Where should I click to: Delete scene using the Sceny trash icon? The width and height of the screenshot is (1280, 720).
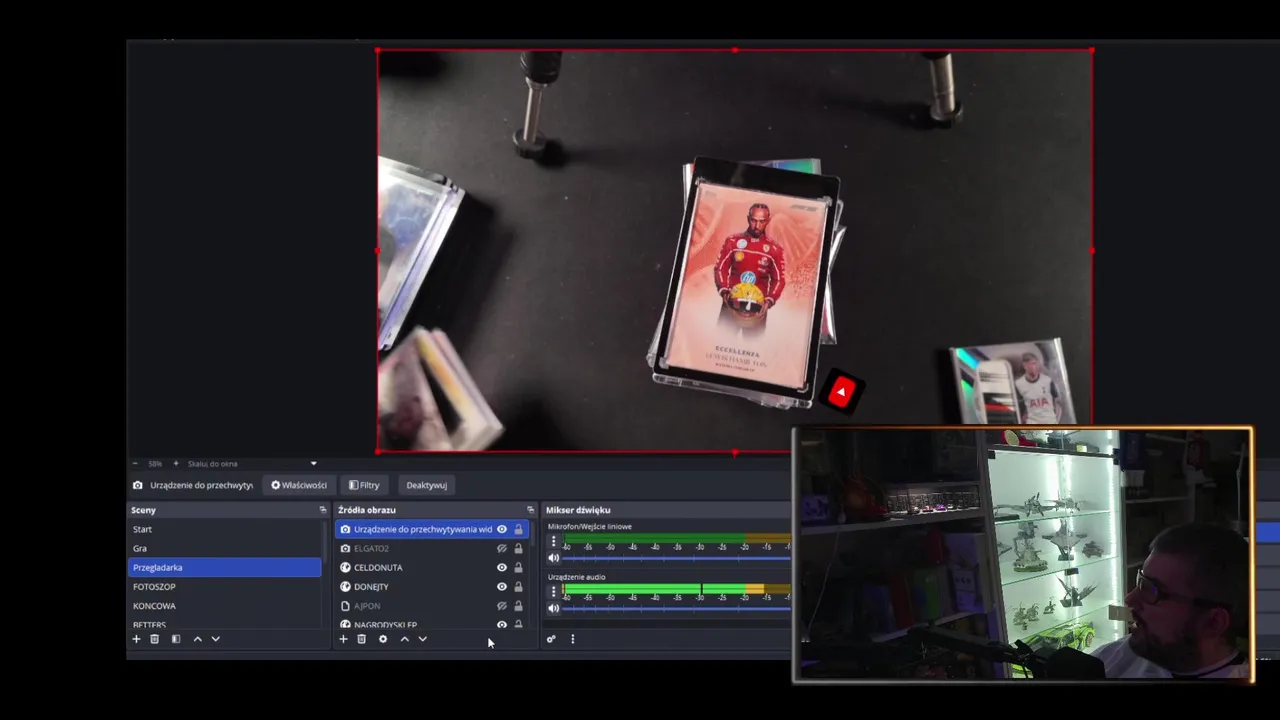(154, 639)
